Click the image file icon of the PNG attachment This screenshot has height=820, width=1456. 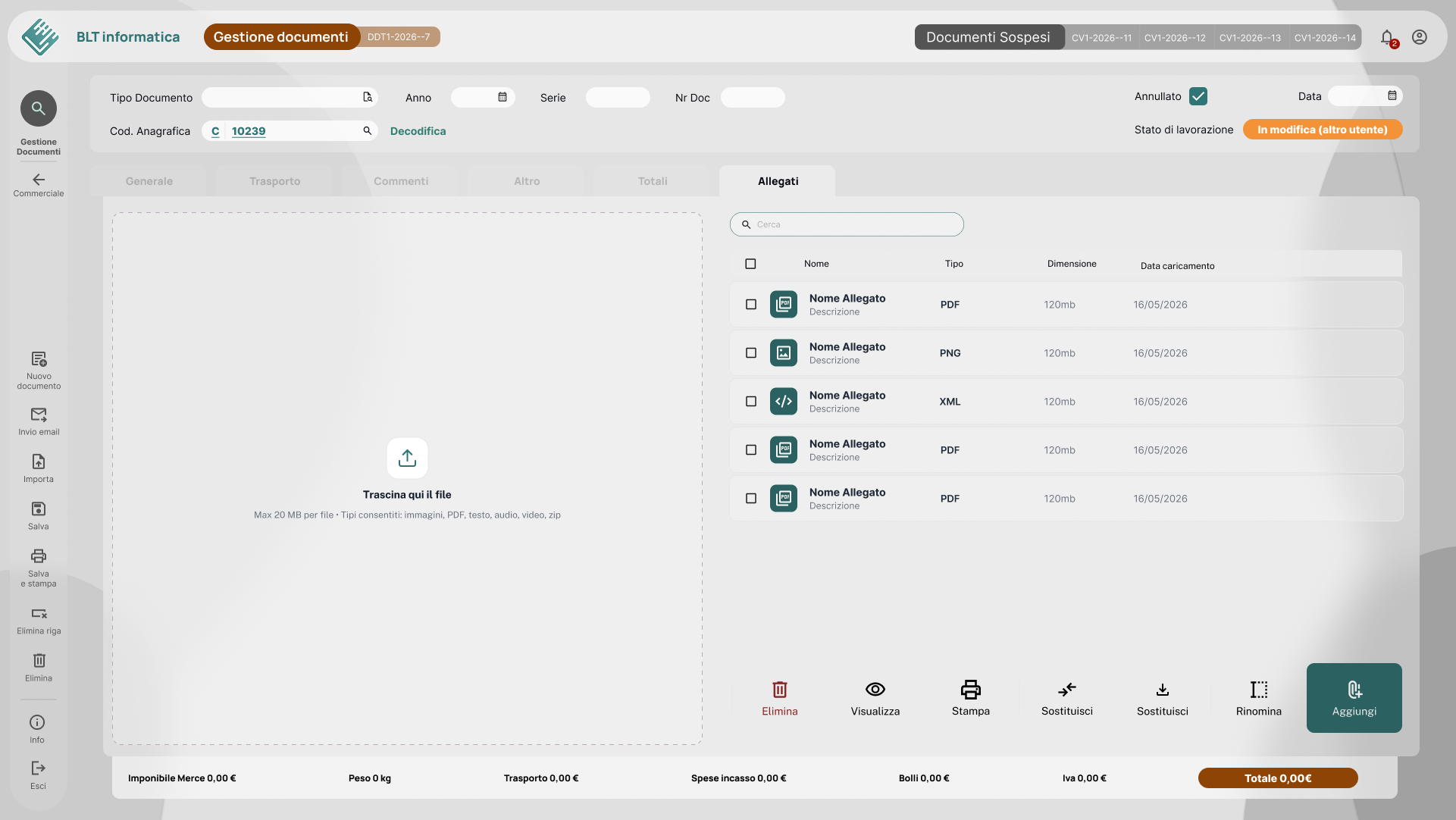pos(784,353)
